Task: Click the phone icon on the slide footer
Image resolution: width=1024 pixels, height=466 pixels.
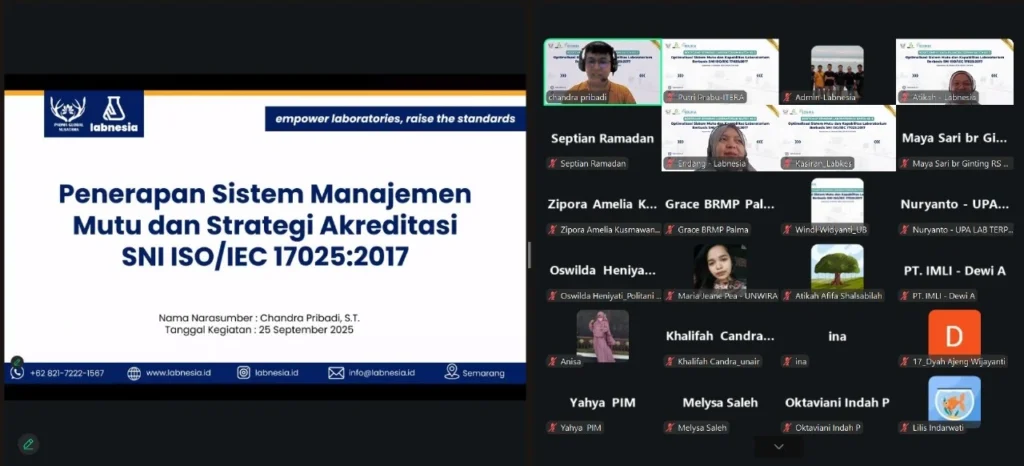Action: tap(17, 373)
